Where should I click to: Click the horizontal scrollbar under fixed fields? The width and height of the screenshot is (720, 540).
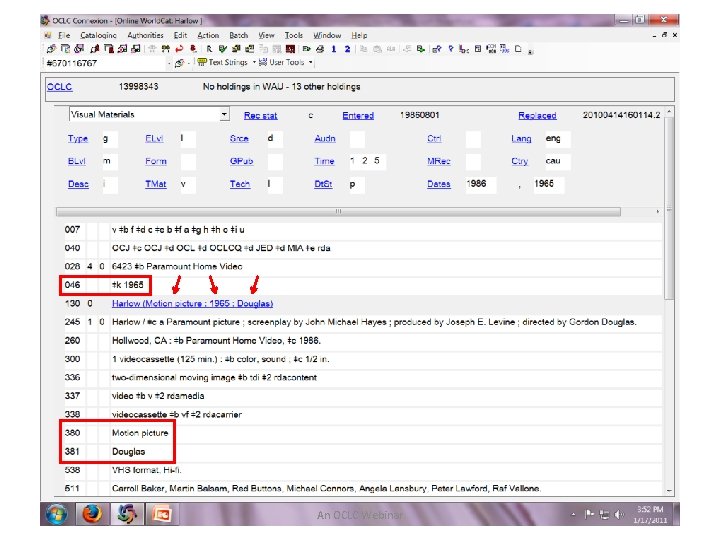click(x=338, y=212)
